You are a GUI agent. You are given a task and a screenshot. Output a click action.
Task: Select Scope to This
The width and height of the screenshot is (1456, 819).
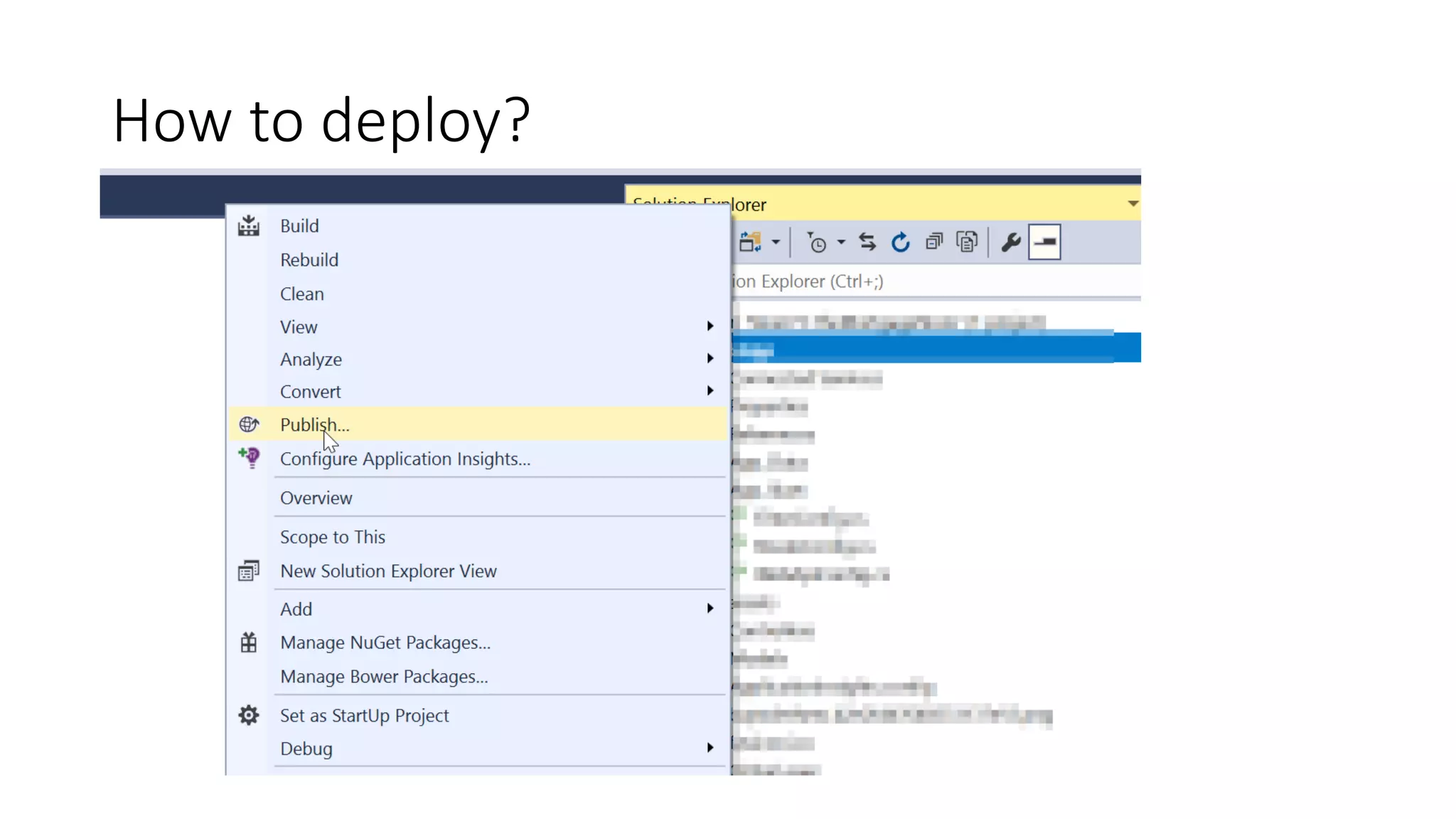478,537
